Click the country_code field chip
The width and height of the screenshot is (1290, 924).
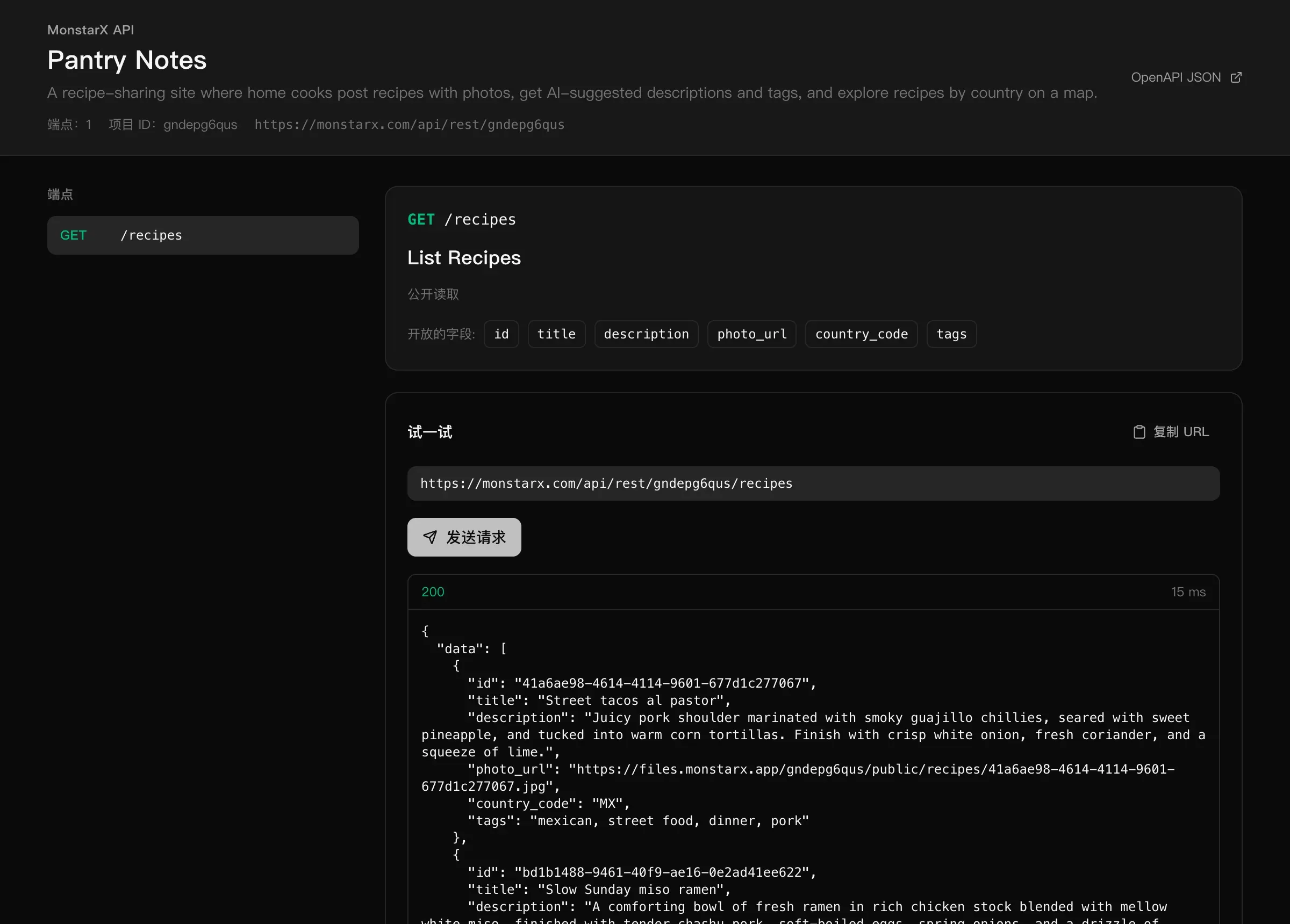click(x=861, y=334)
